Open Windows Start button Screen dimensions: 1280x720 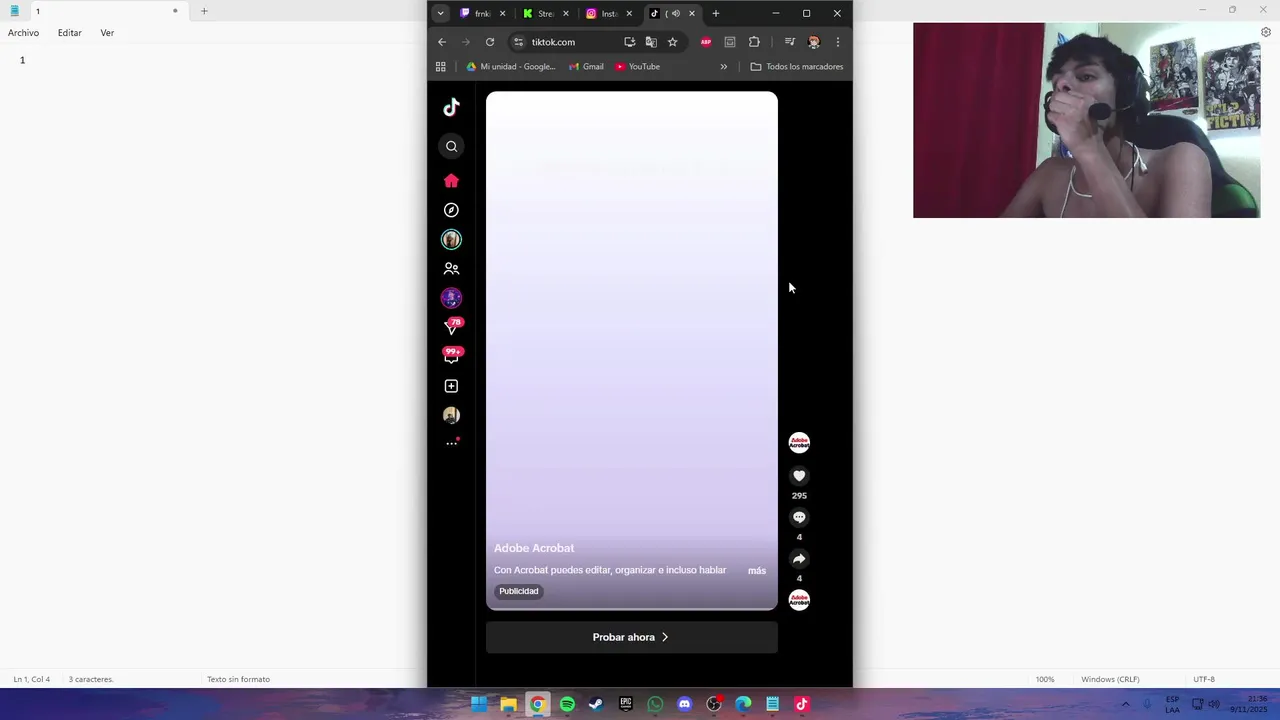click(x=479, y=704)
